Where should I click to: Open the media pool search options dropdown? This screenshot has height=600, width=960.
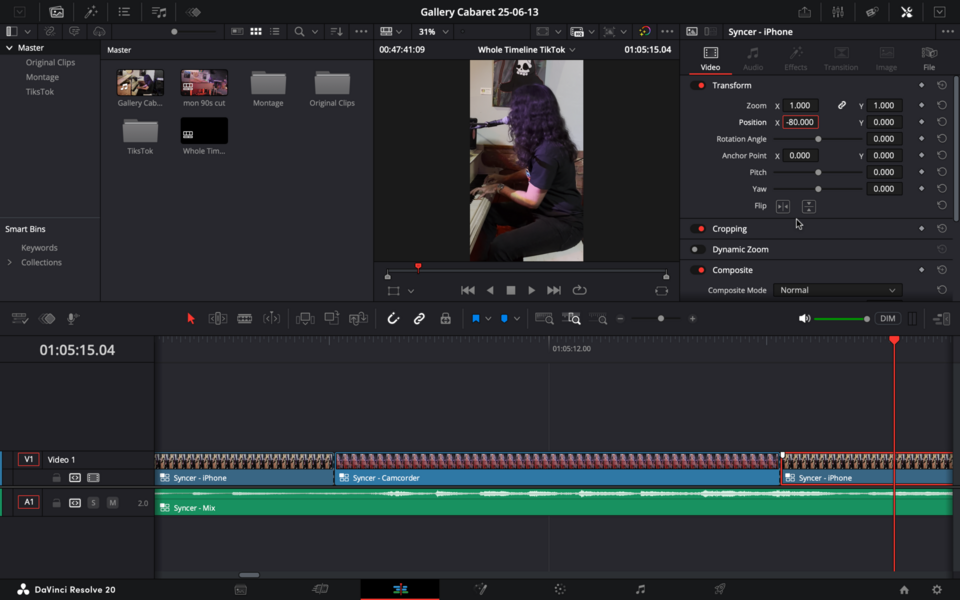(x=315, y=31)
